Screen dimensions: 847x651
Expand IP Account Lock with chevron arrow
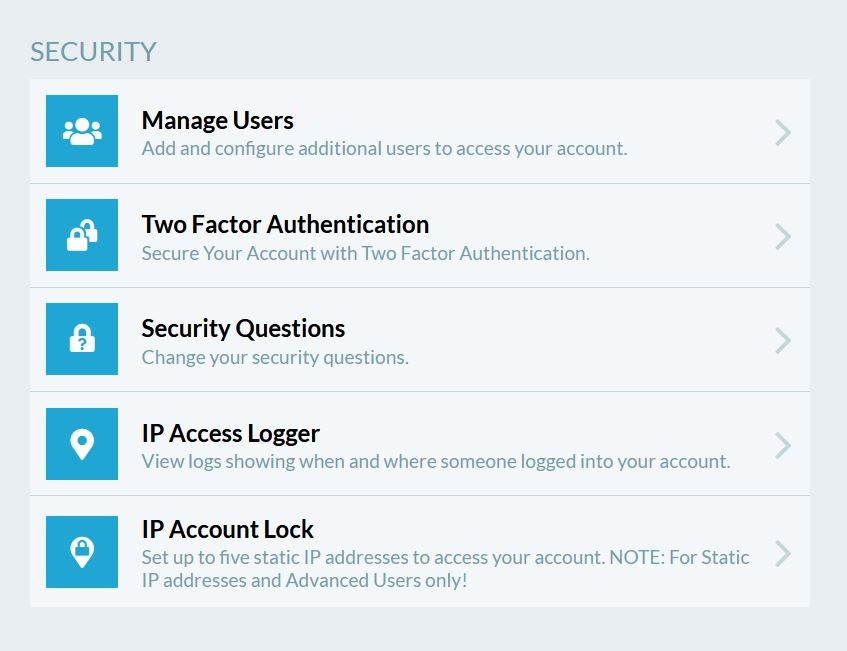(783, 553)
